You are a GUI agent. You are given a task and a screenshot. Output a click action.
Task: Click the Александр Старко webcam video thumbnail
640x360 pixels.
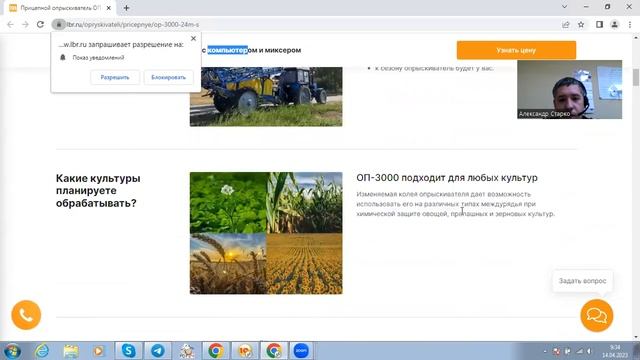pyautogui.click(x=569, y=89)
